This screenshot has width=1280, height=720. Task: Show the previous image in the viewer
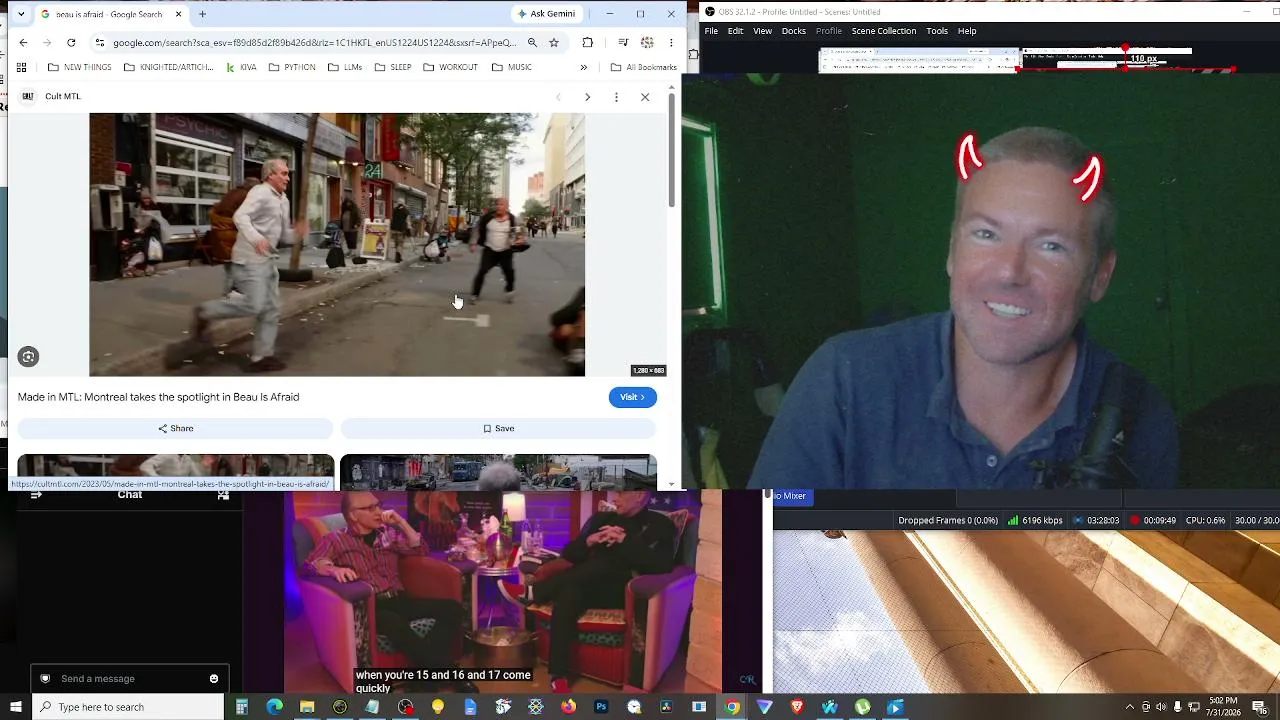tap(558, 97)
